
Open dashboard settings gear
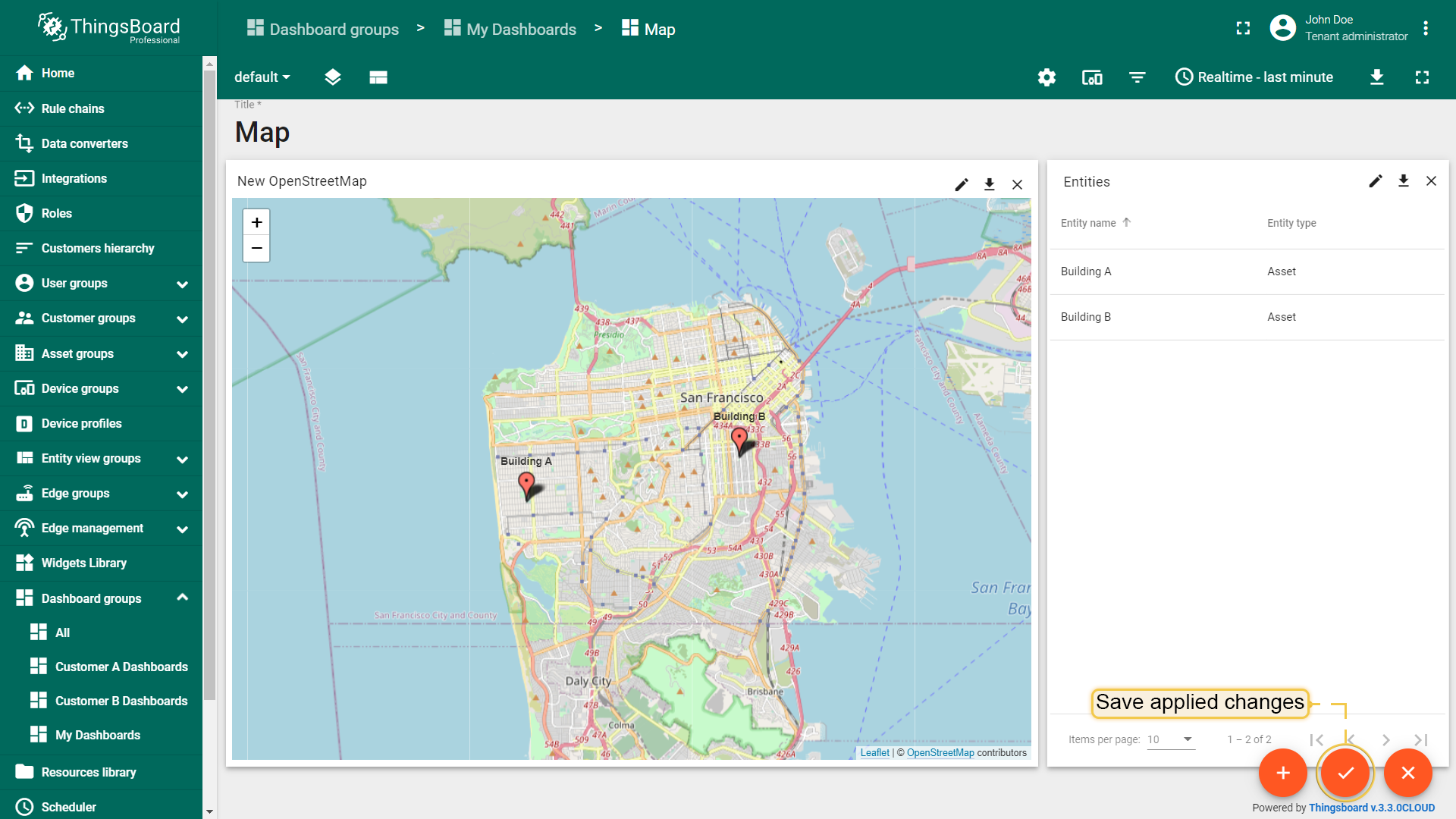1046,77
